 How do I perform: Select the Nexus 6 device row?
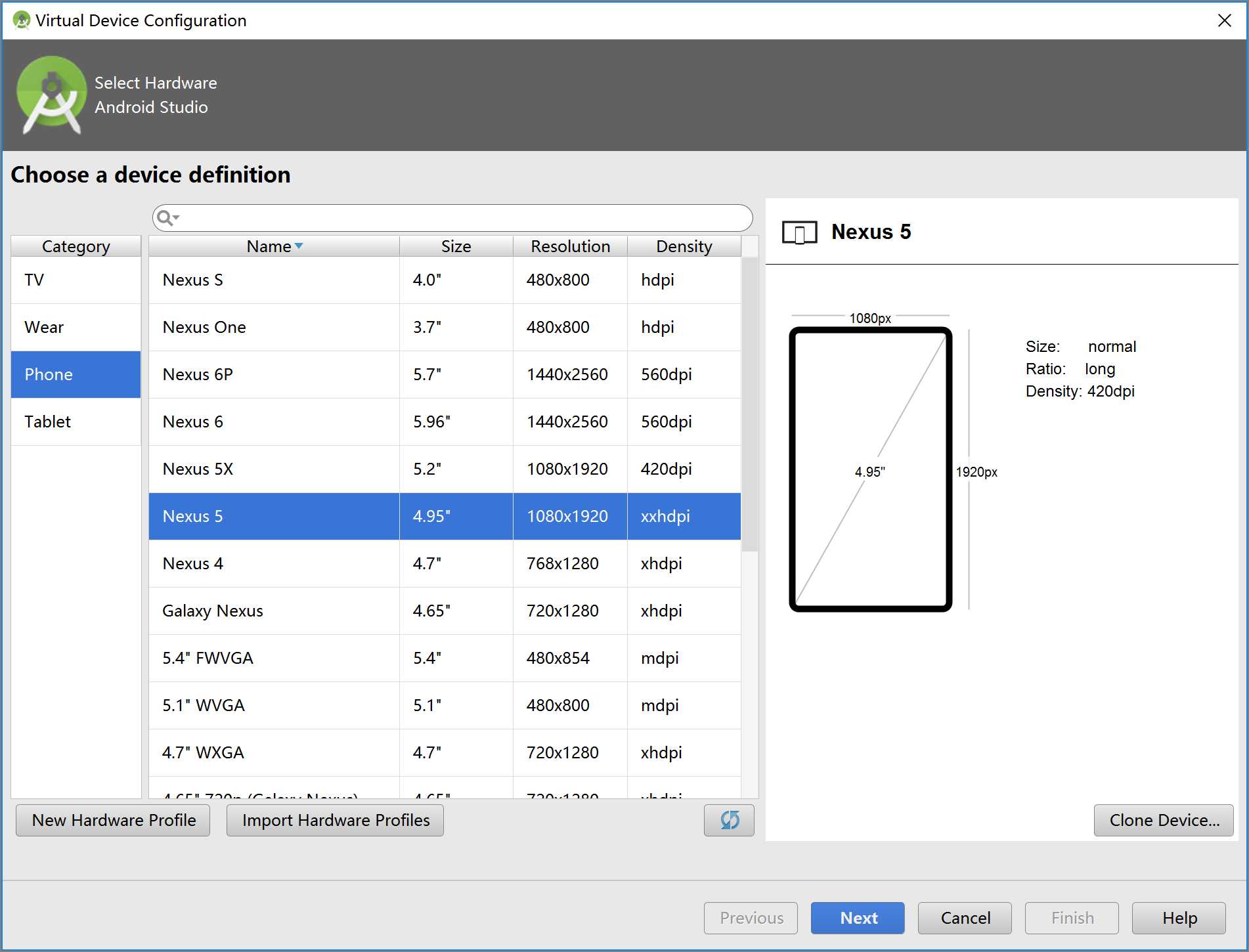[x=445, y=422]
